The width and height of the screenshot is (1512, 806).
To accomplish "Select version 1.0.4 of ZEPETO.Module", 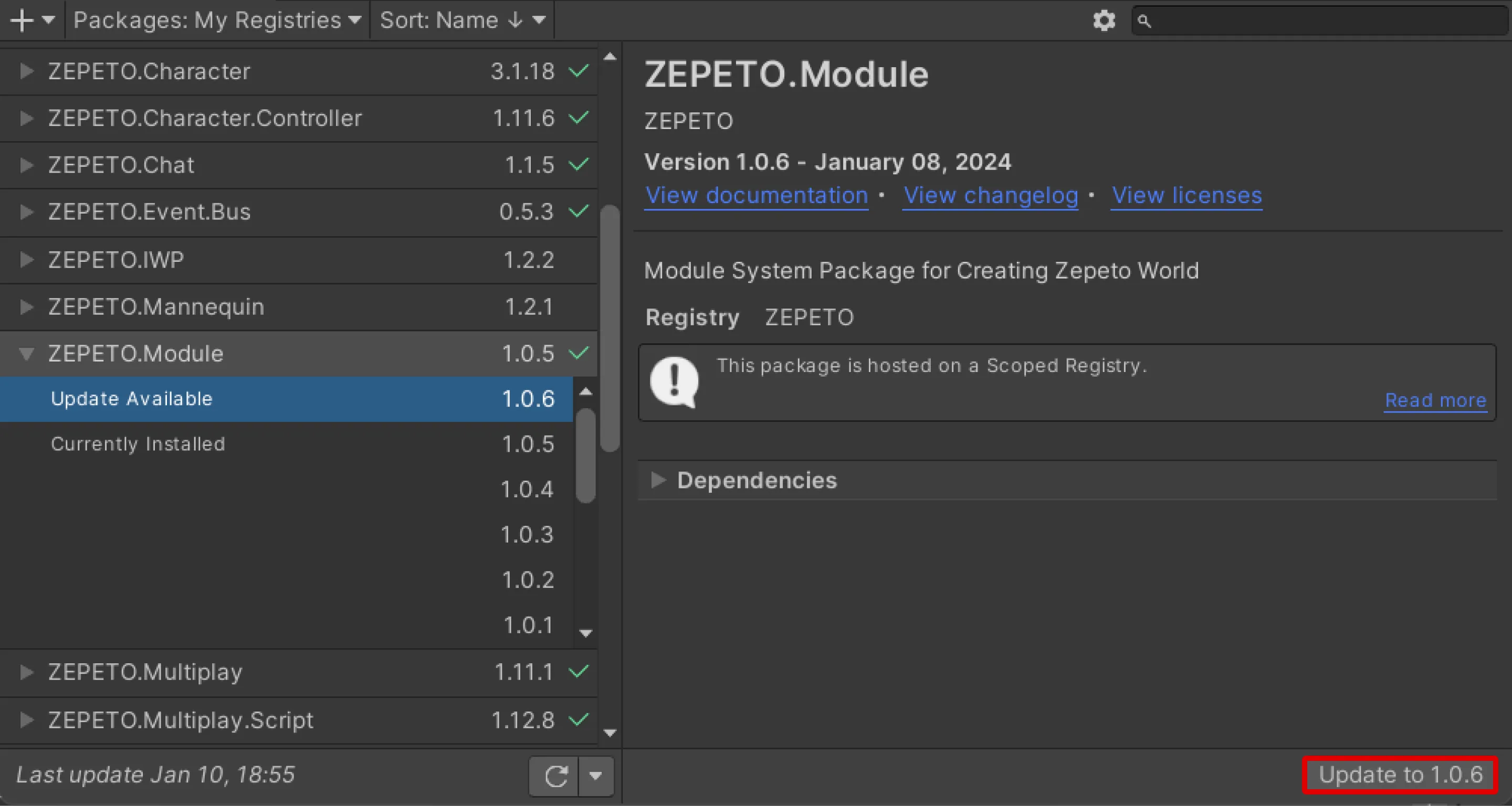I will pyautogui.click(x=287, y=489).
